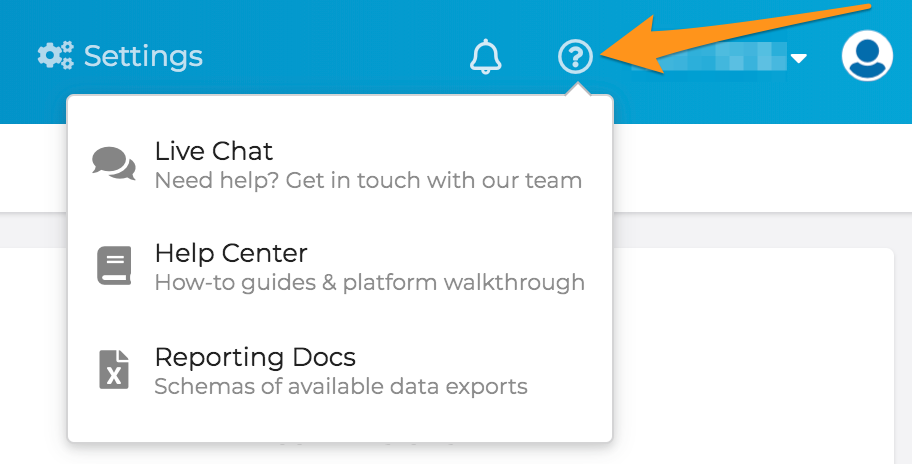Open the user profile avatar
Viewport: 912px width, 464px height.
point(867,55)
